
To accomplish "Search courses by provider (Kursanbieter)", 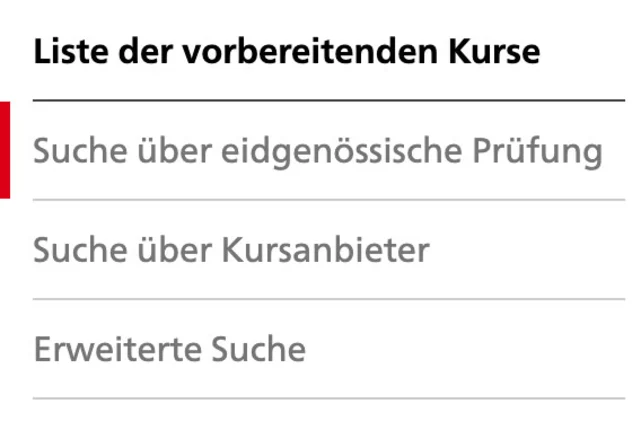I will (231, 250).
